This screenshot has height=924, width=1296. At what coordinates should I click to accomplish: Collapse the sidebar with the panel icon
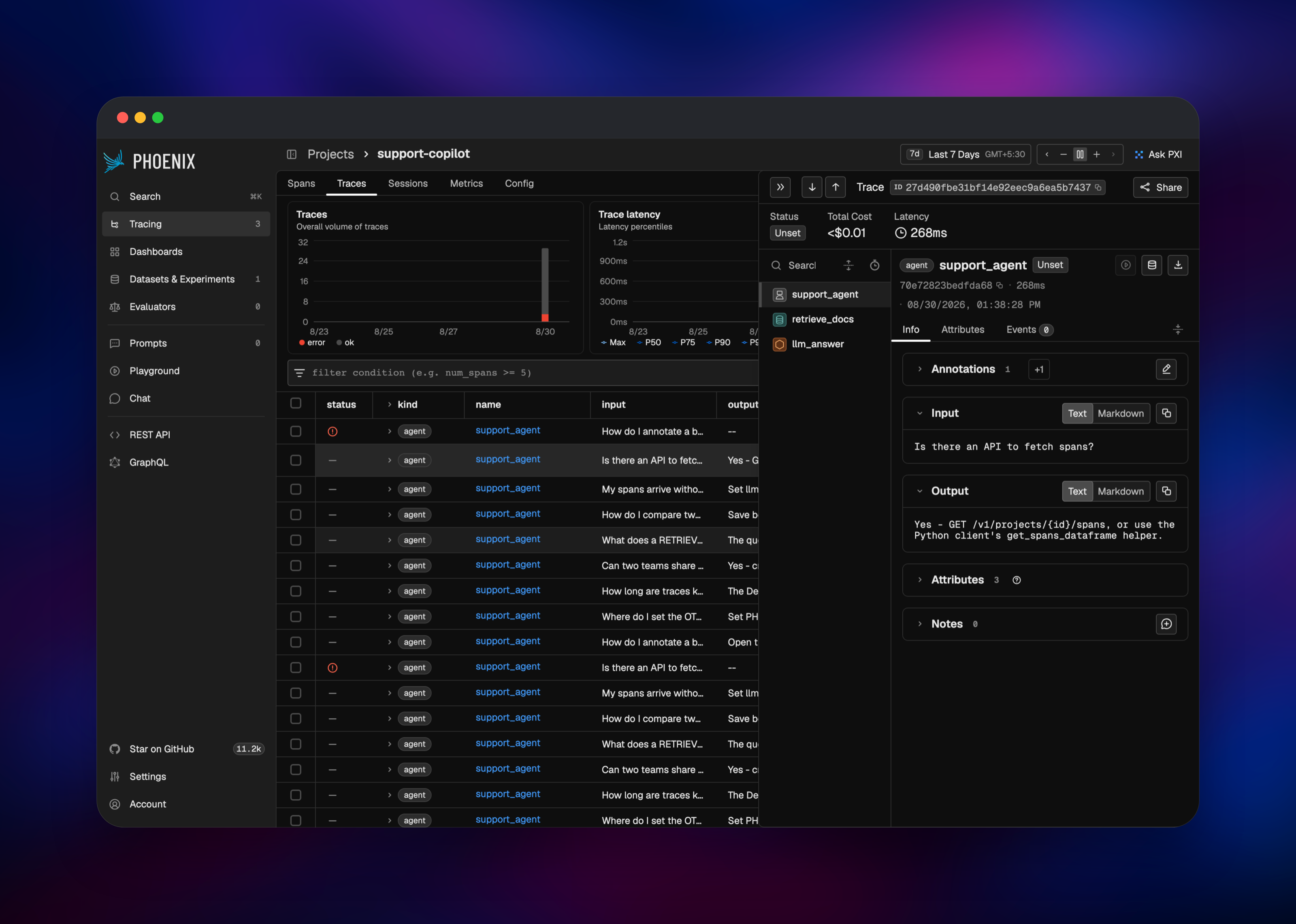click(292, 154)
